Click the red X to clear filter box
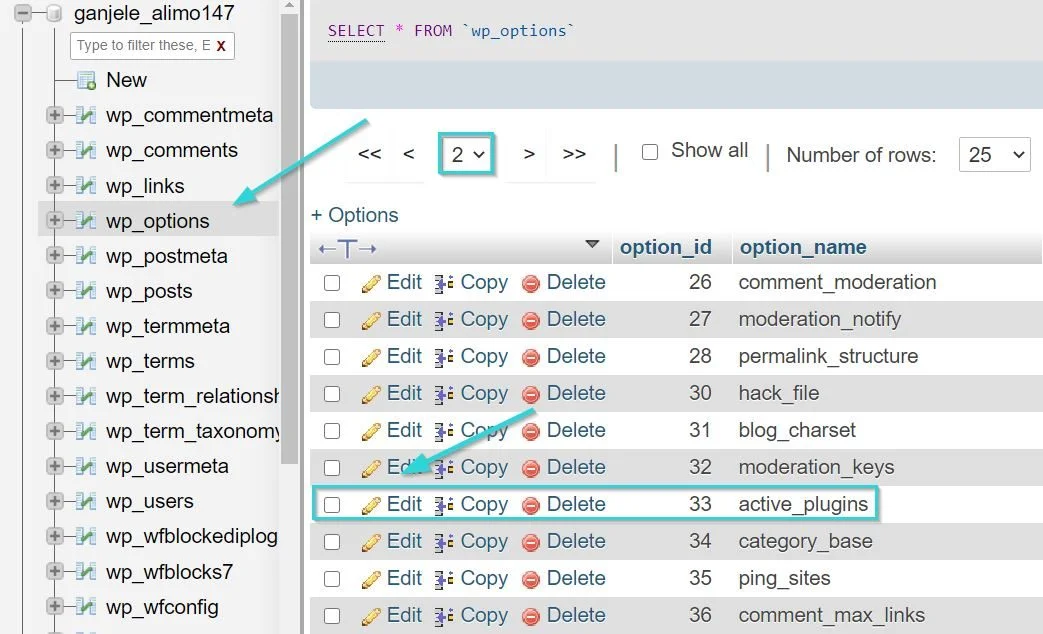Viewport: 1043px width, 634px height. pyautogui.click(x=221, y=46)
